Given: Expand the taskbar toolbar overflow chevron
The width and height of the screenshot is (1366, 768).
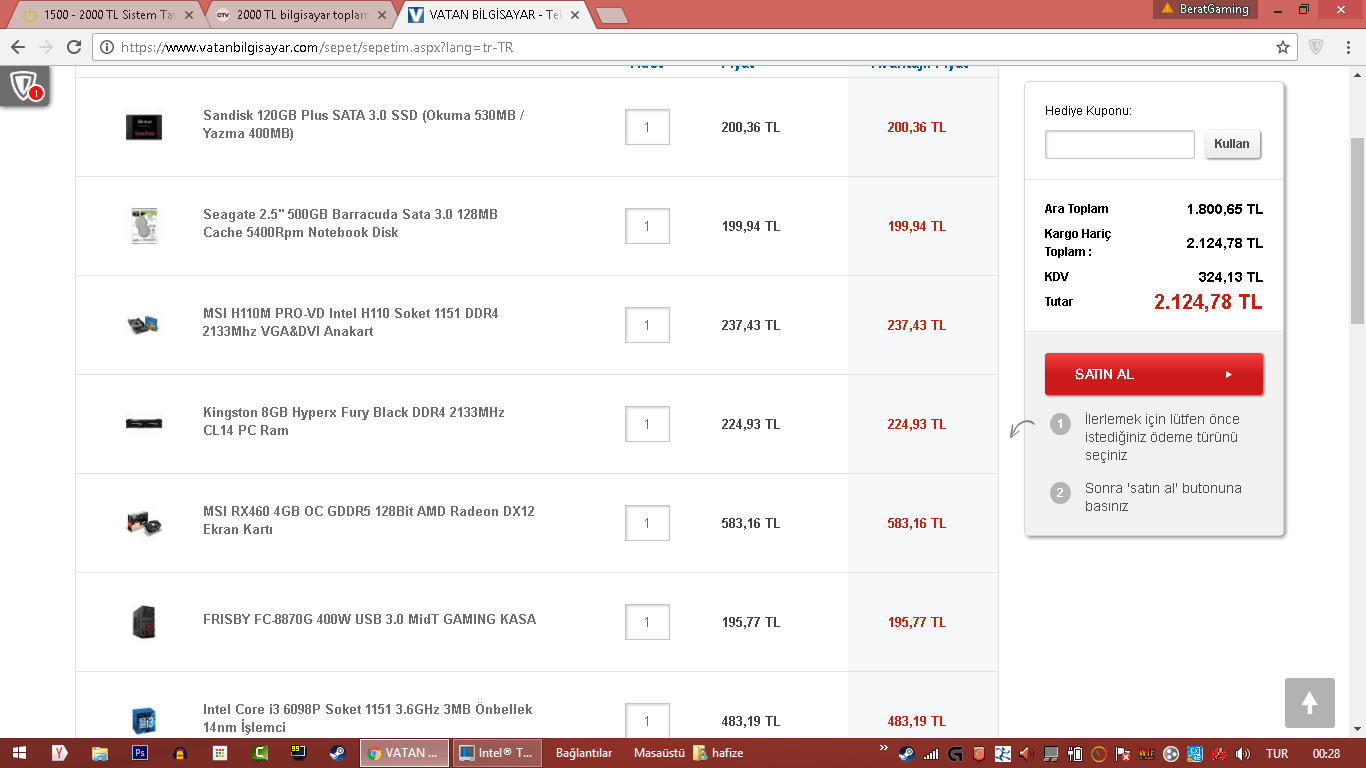Looking at the screenshot, I should click(883, 747).
